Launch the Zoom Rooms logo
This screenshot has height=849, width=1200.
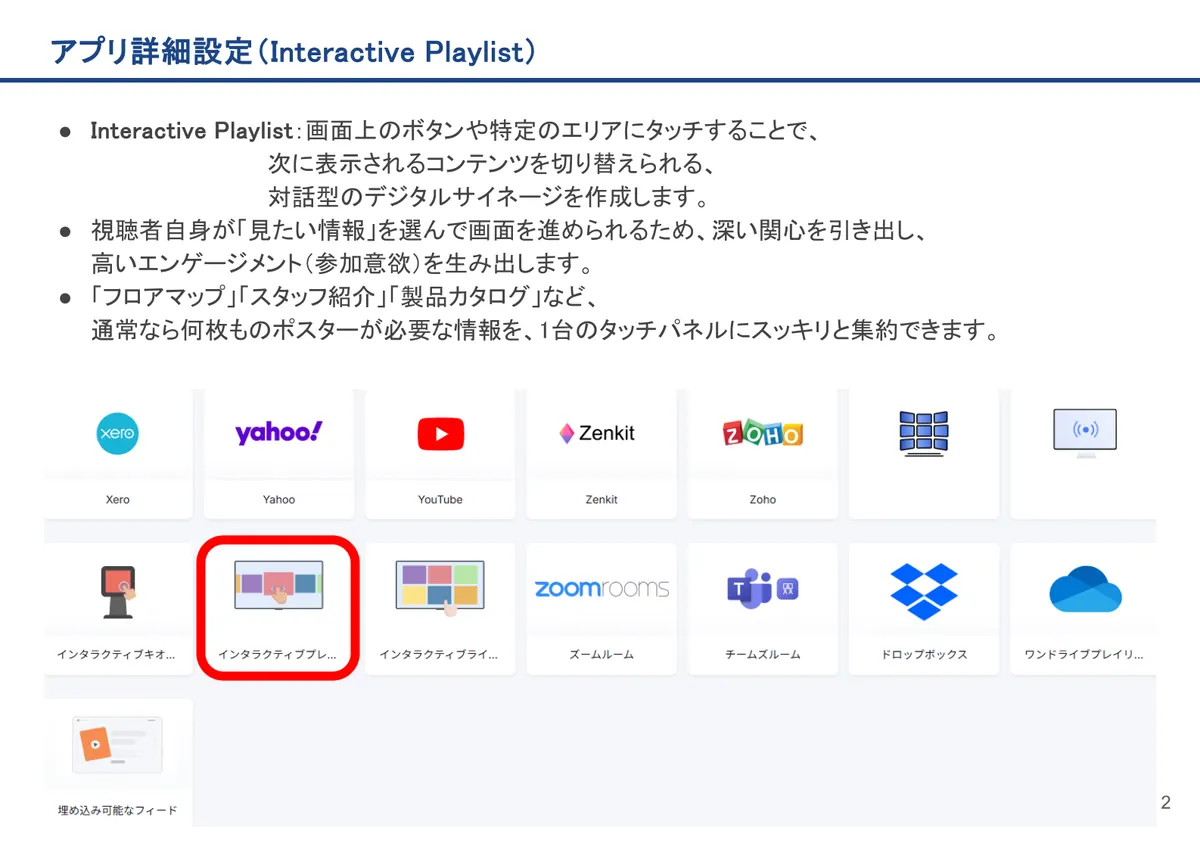coord(602,588)
